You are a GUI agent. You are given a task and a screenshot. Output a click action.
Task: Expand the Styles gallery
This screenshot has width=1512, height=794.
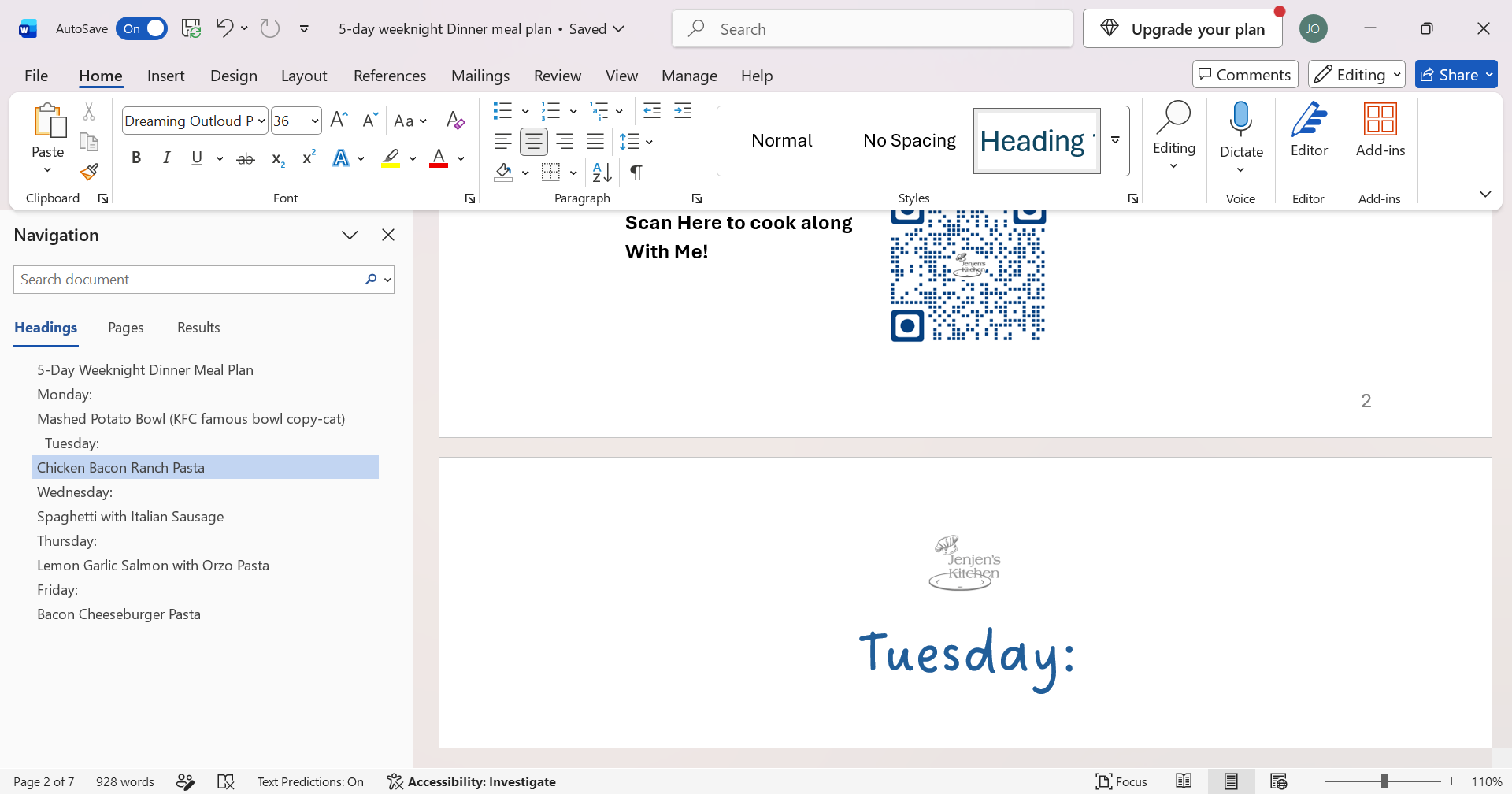tap(1116, 141)
